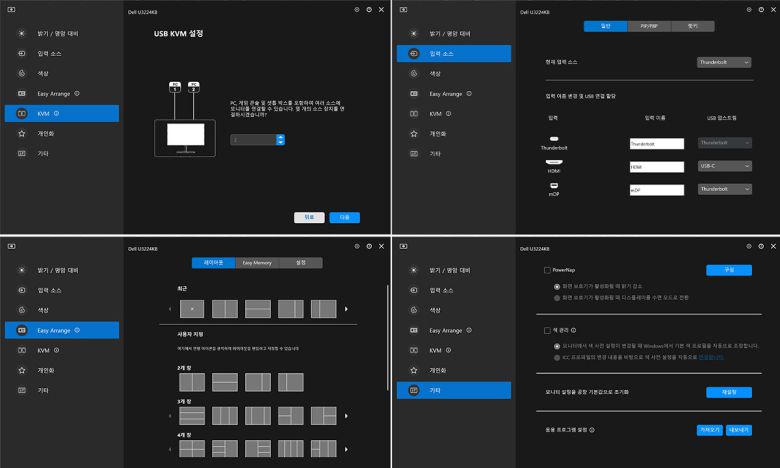Click source count spinner arrows in KVM setup
The width and height of the screenshot is (780, 468).
281,140
